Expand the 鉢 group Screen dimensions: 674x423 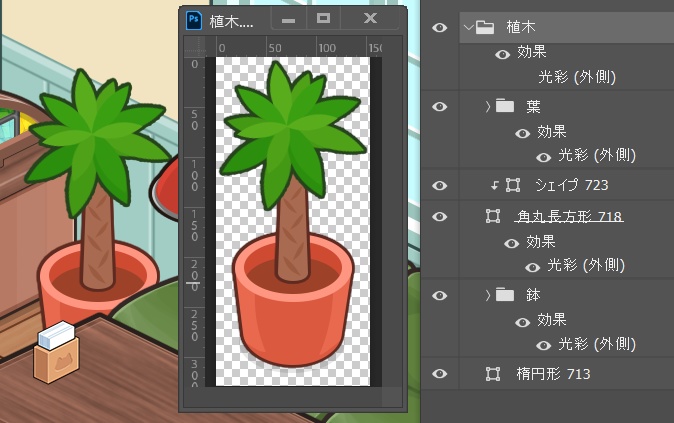point(488,295)
